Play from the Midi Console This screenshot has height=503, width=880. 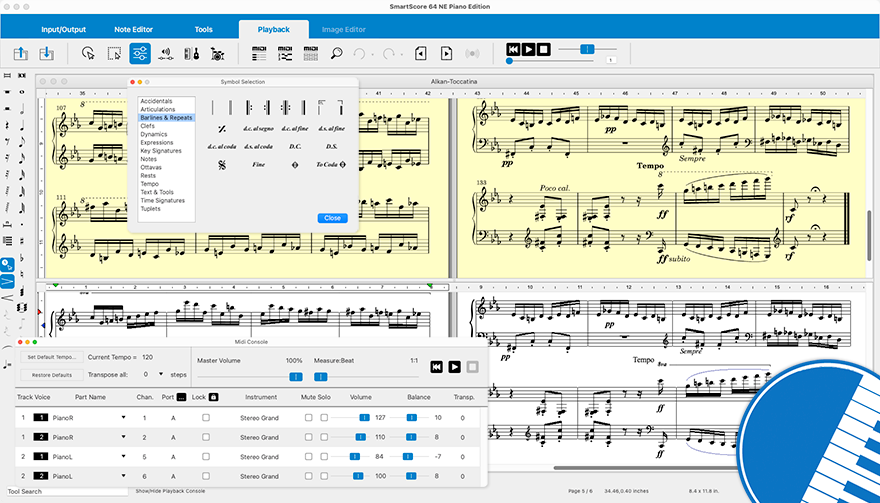pos(455,367)
